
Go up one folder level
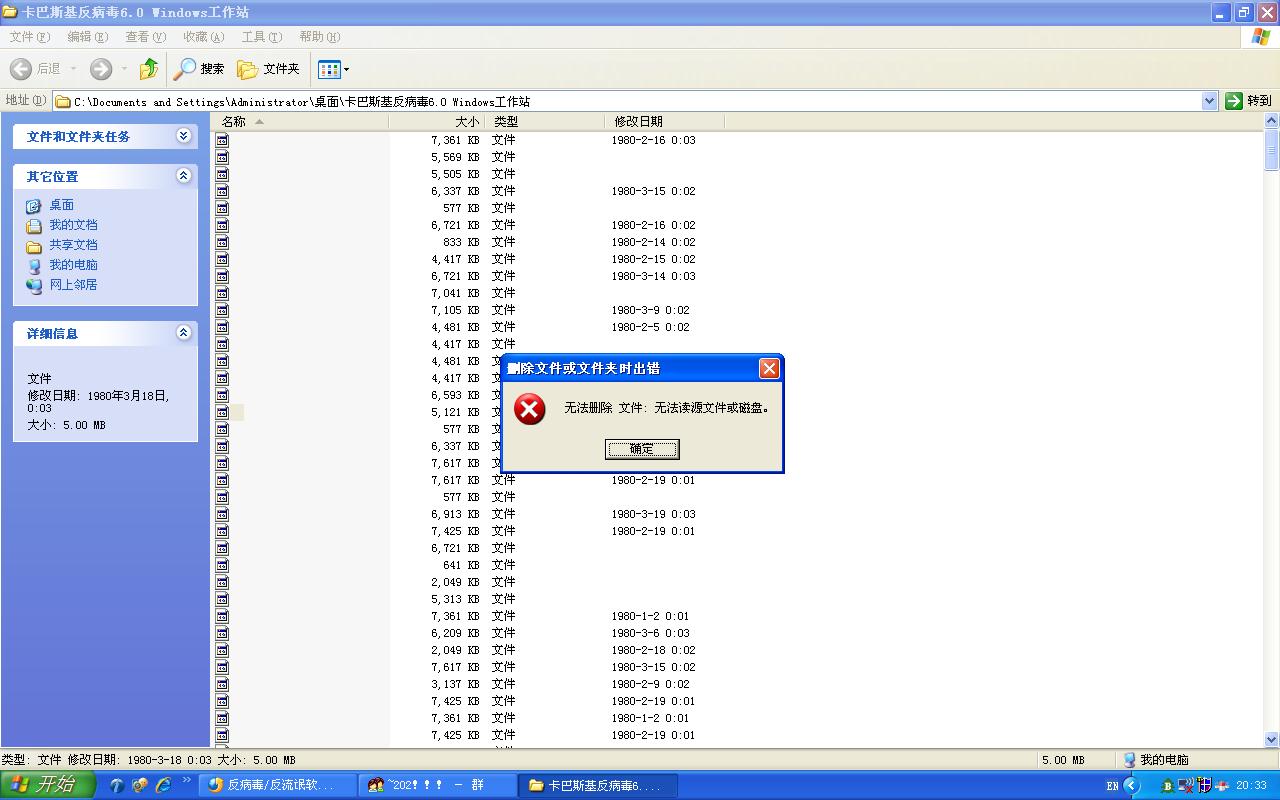point(149,69)
